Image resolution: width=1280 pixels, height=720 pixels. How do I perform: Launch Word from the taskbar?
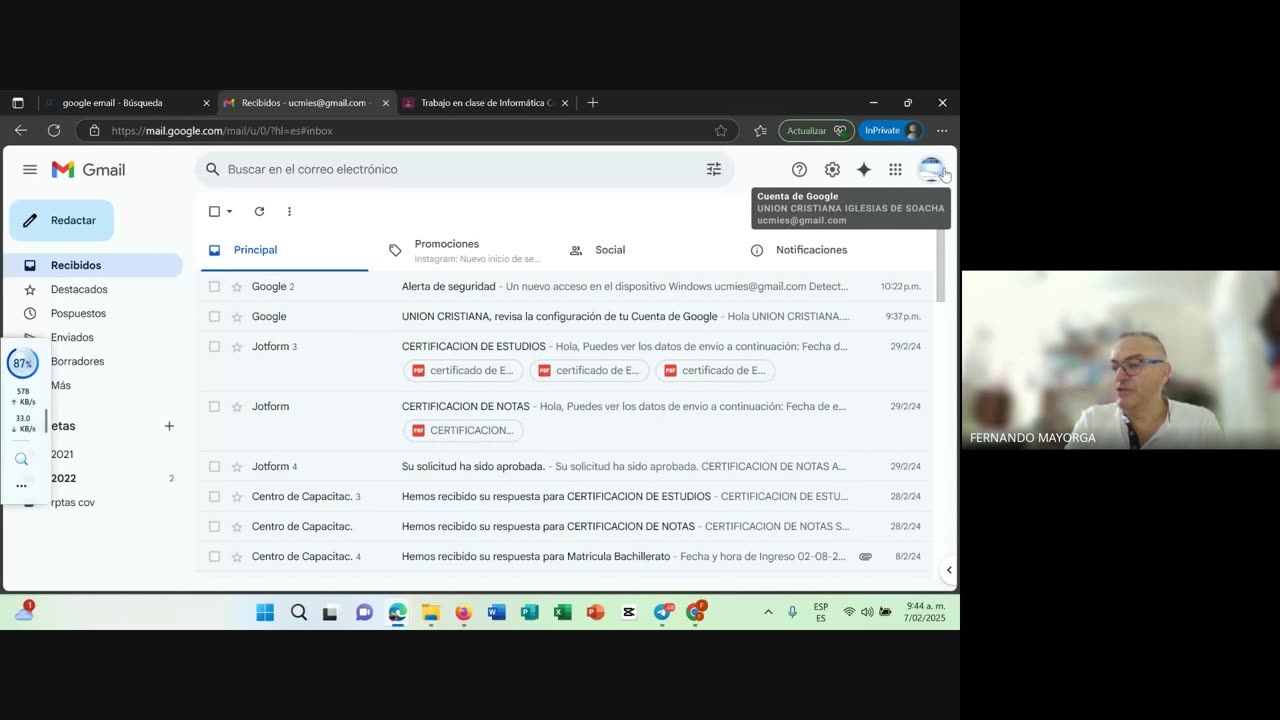point(497,612)
